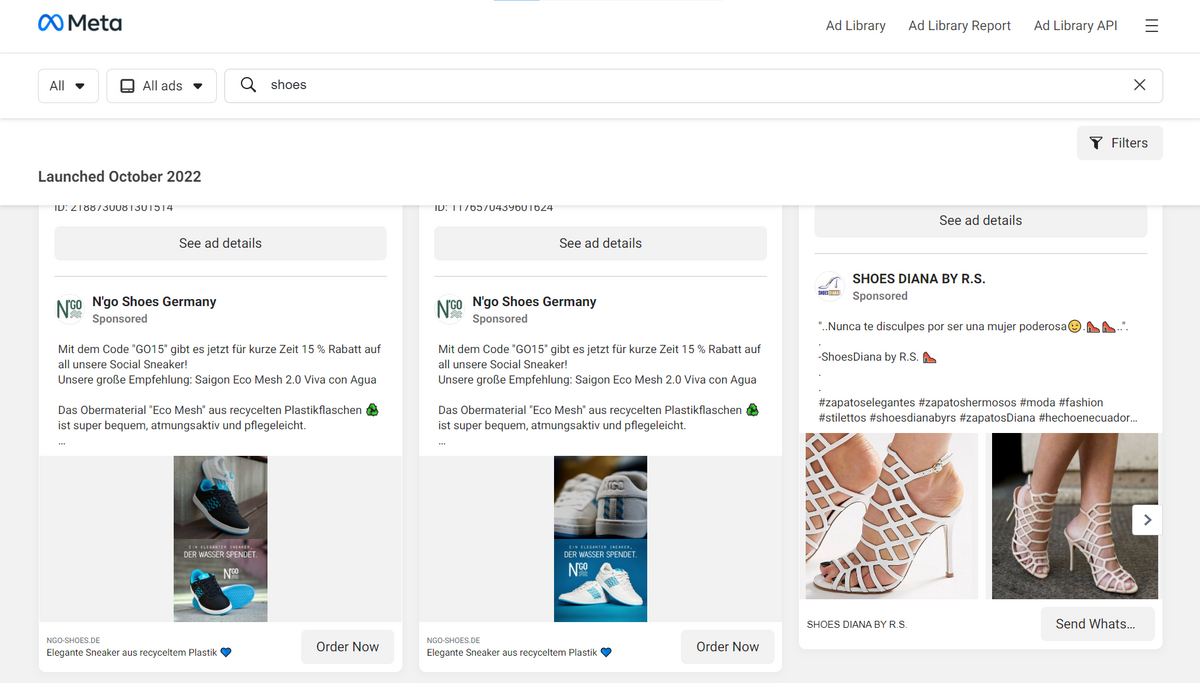Open the Ad Library Report page
This screenshot has height=683, width=1200.
[959, 25]
